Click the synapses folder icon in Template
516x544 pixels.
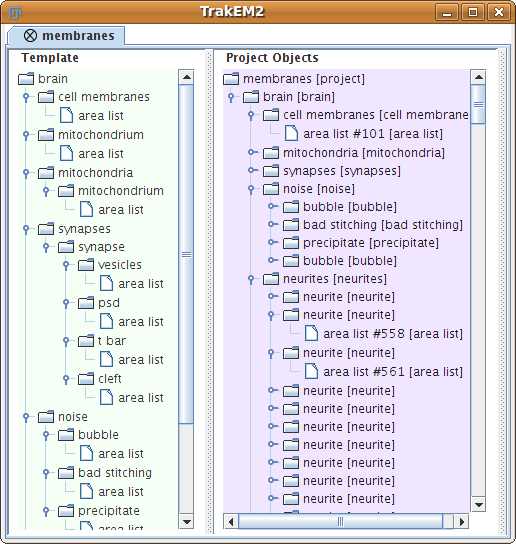pos(46,229)
